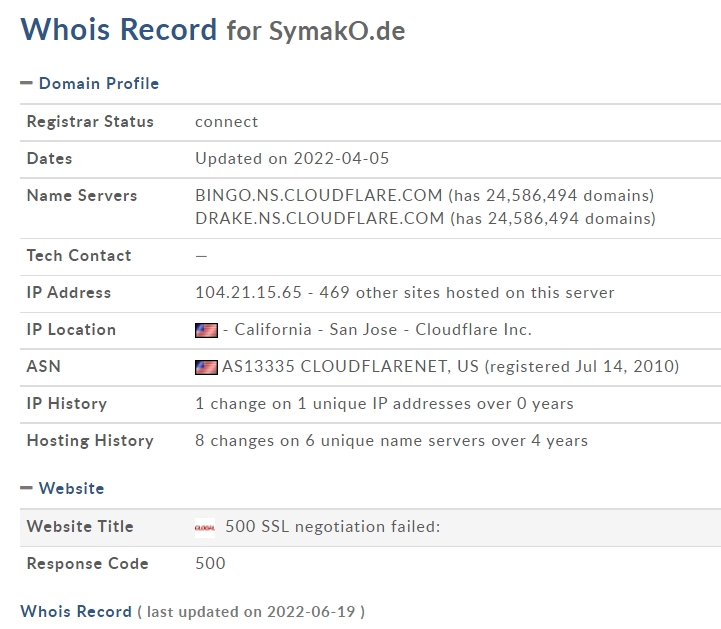This screenshot has height=629, width=721.
Task: Click the US flag in IP Location row
Action: coord(206,330)
